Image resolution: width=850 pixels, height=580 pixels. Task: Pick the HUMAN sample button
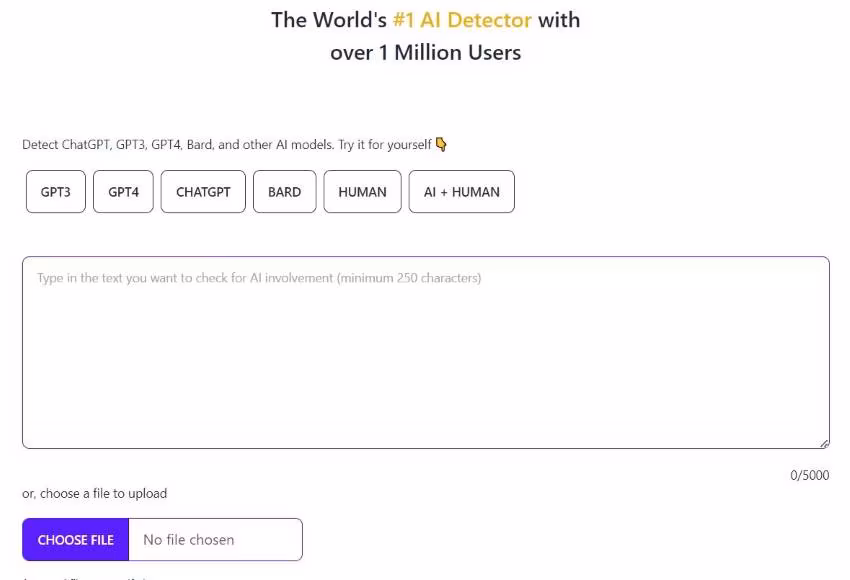[x=362, y=192]
